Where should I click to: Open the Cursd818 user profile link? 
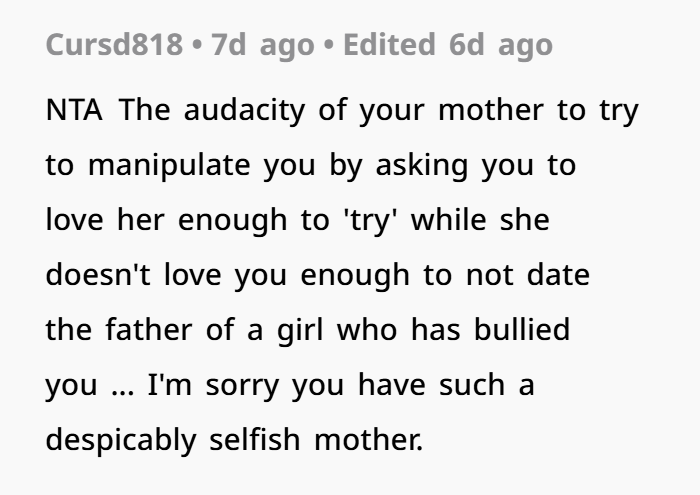tap(114, 45)
